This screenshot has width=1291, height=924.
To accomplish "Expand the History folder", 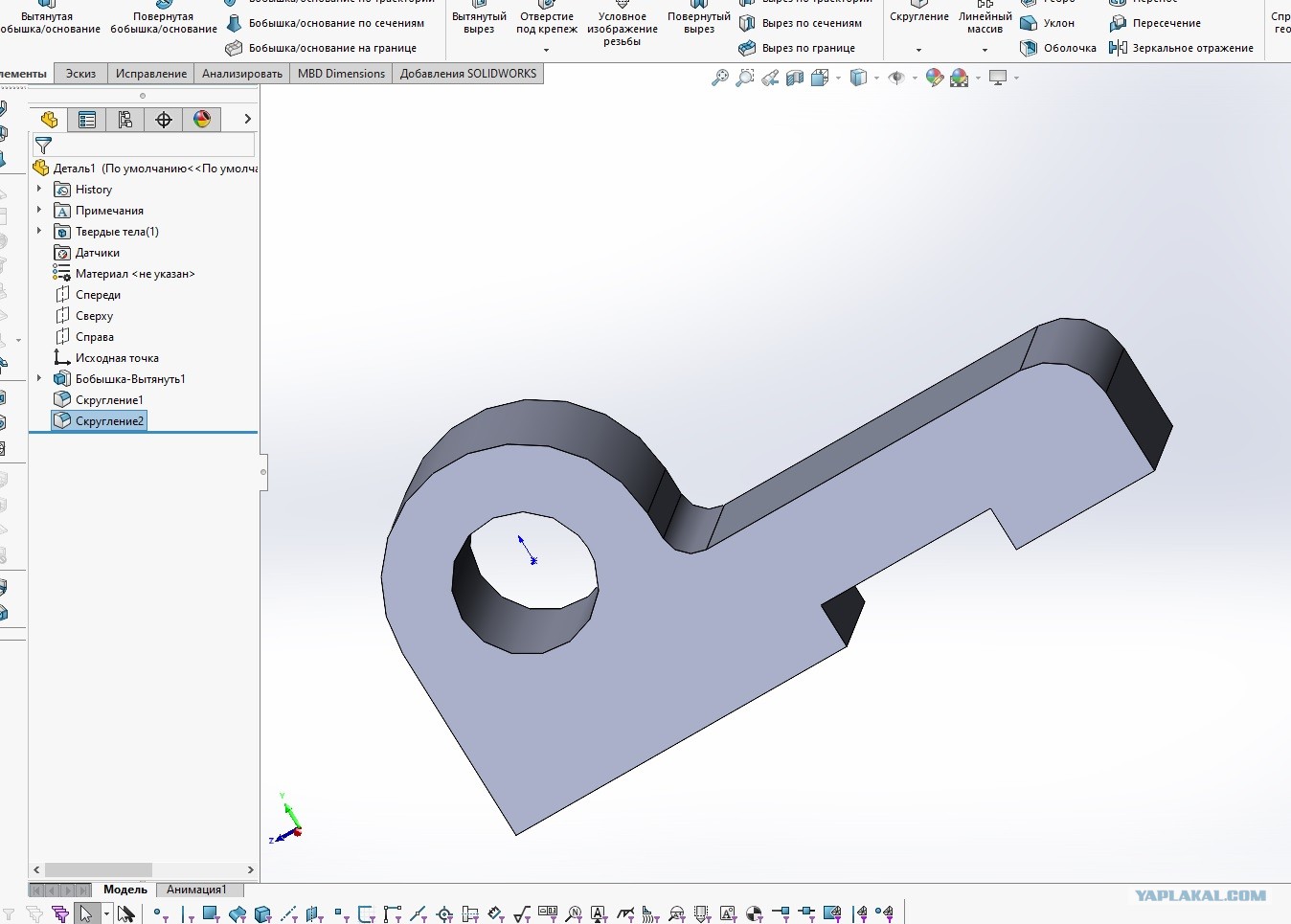I will (39, 190).
